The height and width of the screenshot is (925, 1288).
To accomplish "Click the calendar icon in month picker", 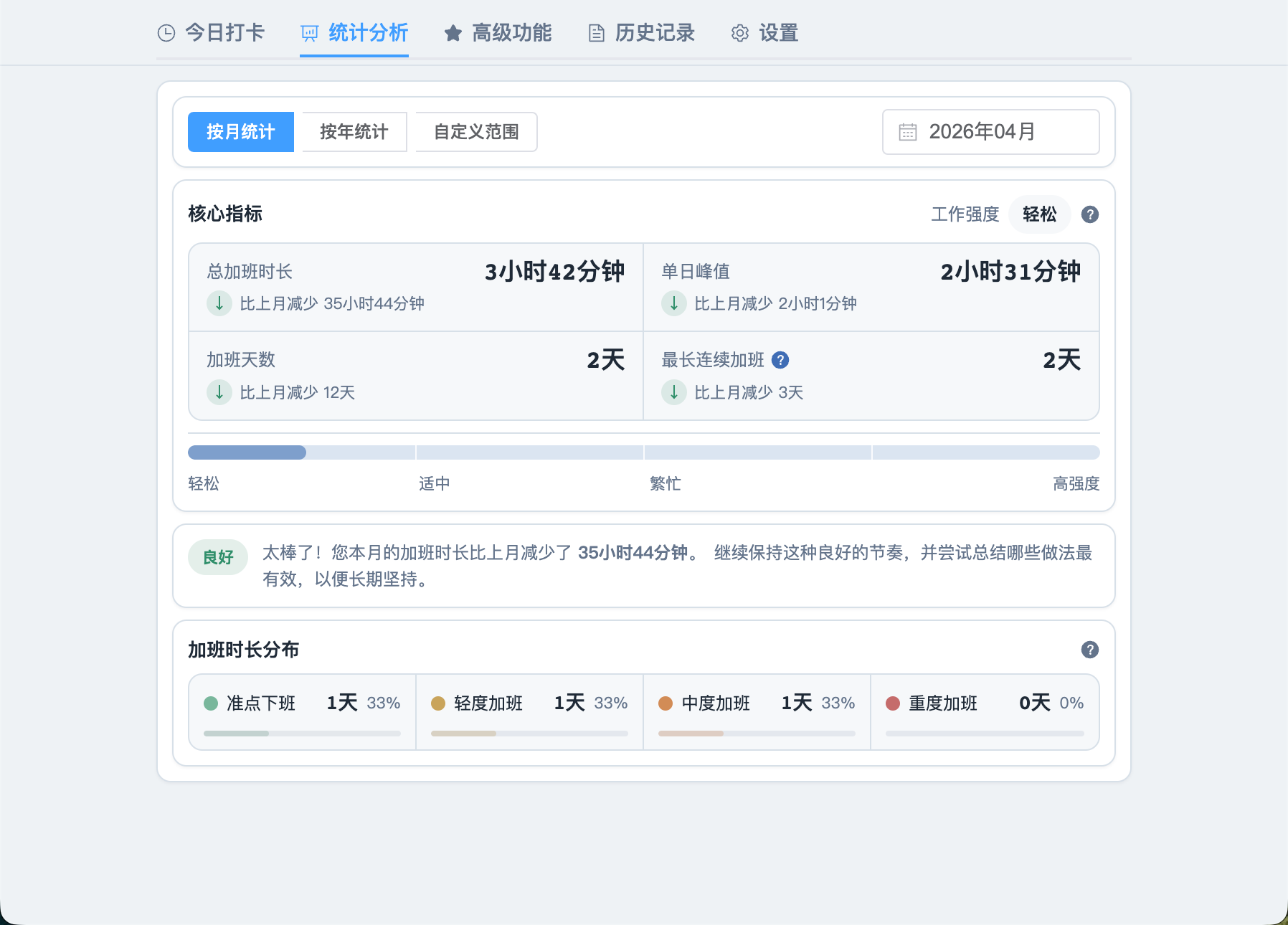I will click(908, 132).
